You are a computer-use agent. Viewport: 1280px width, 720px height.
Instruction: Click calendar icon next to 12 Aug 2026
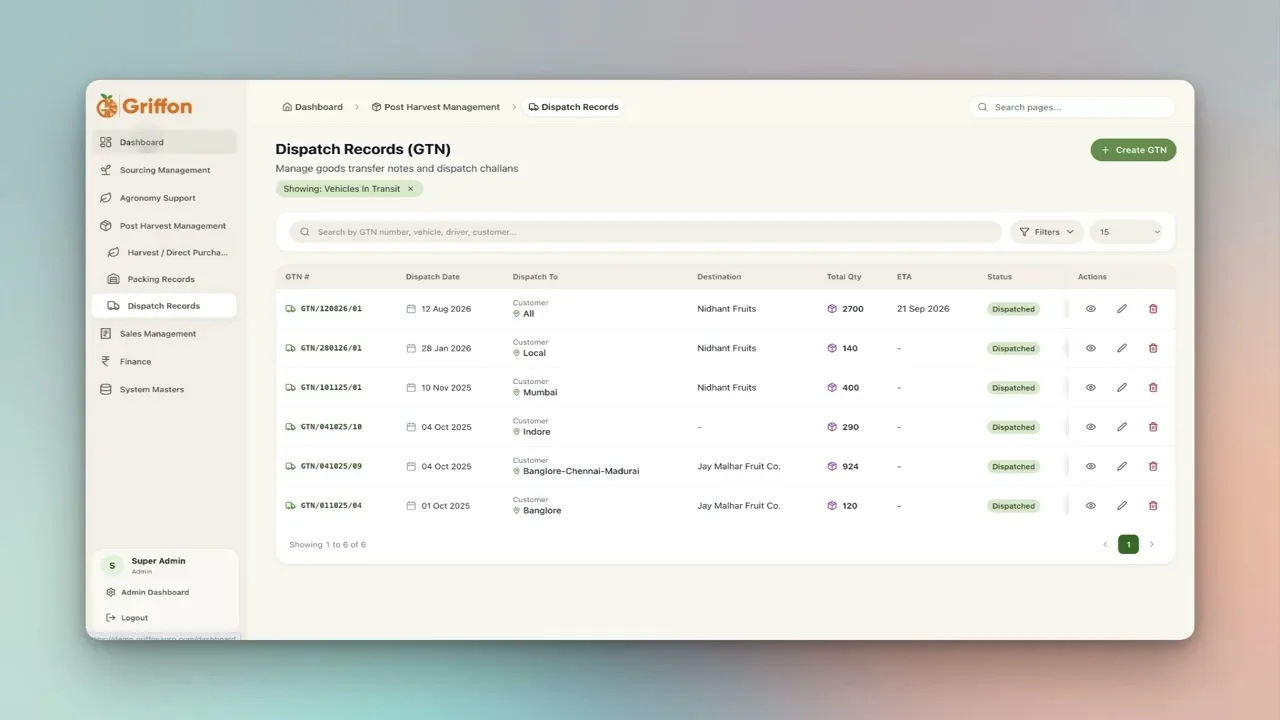tap(411, 309)
